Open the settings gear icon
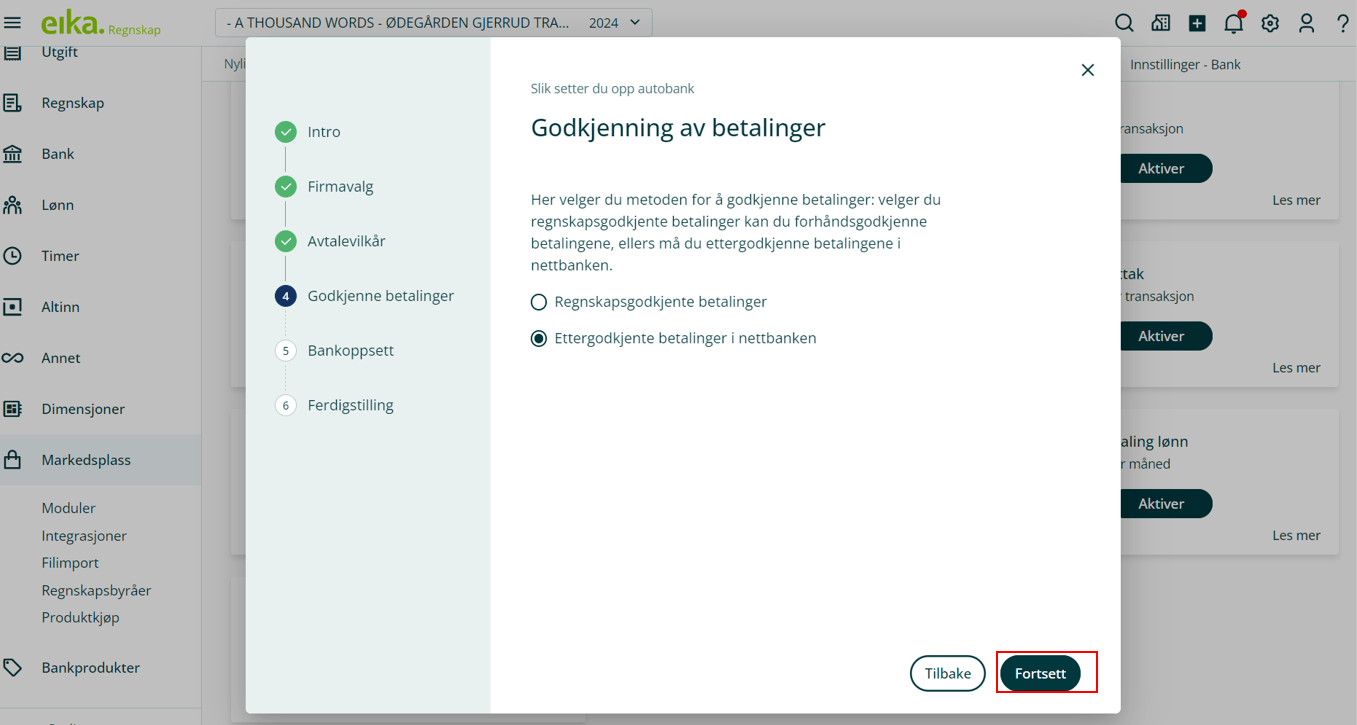The width and height of the screenshot is (1357, 725). pos(1270,23)
